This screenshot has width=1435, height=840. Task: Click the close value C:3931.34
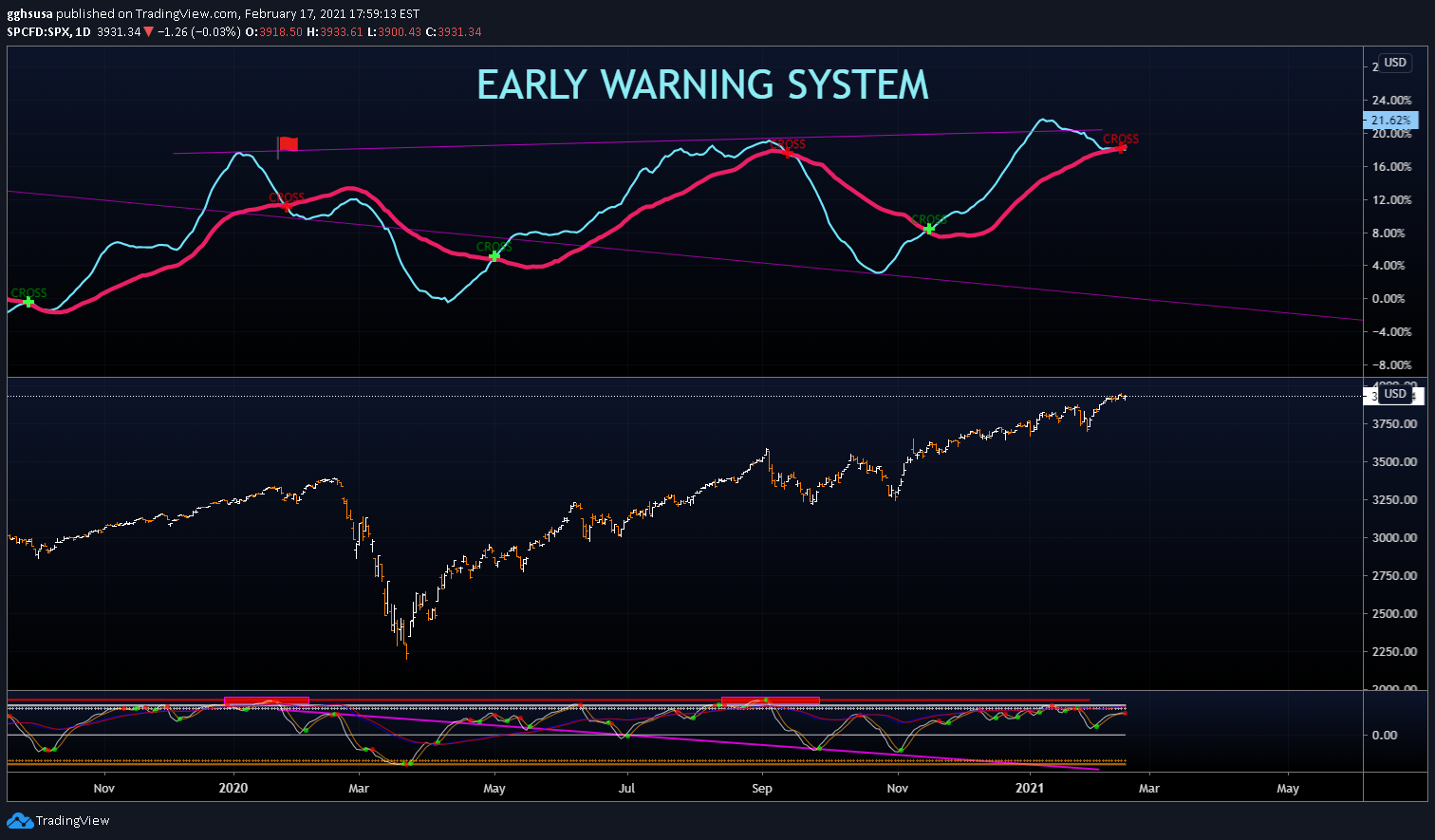(454, 32)
